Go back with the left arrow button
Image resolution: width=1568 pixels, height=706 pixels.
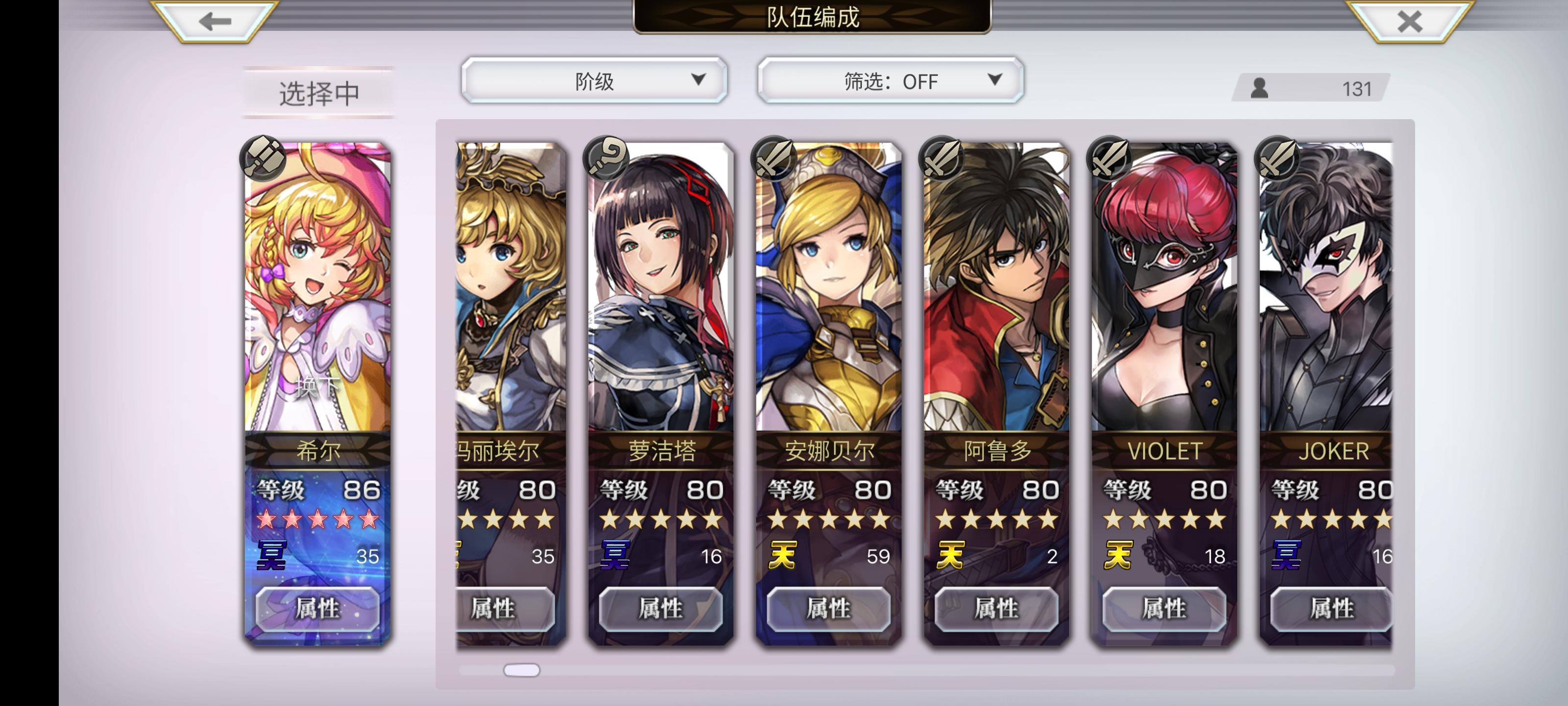click(x=215, y=21)
